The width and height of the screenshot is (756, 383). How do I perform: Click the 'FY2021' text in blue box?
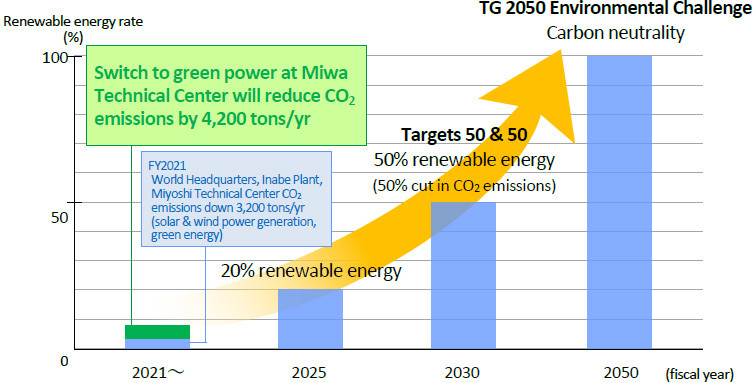(x=167, y=166)
